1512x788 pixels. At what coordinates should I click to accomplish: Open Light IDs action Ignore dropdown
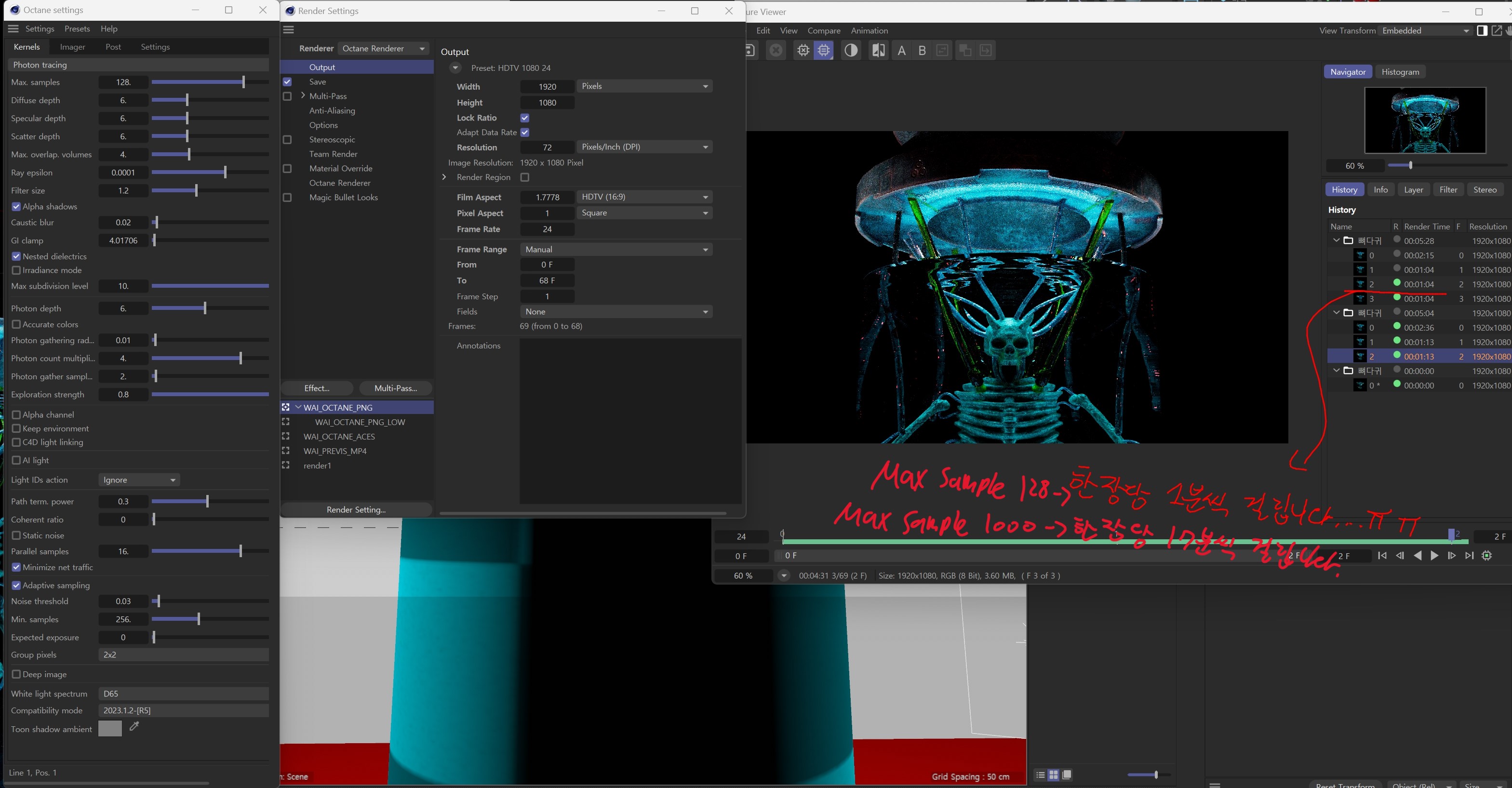[139, 480]
